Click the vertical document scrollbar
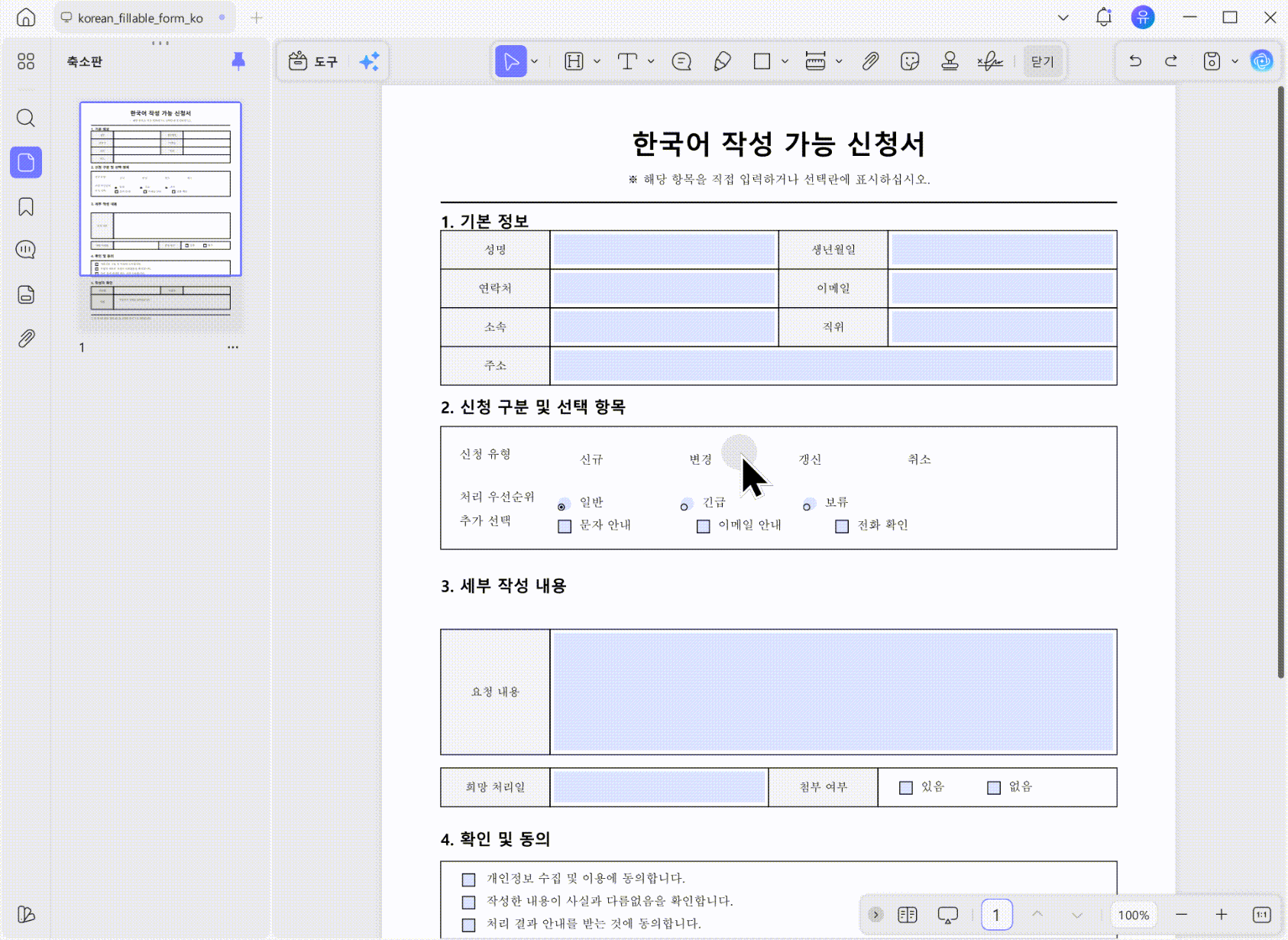 click(x=1281, y=382)
